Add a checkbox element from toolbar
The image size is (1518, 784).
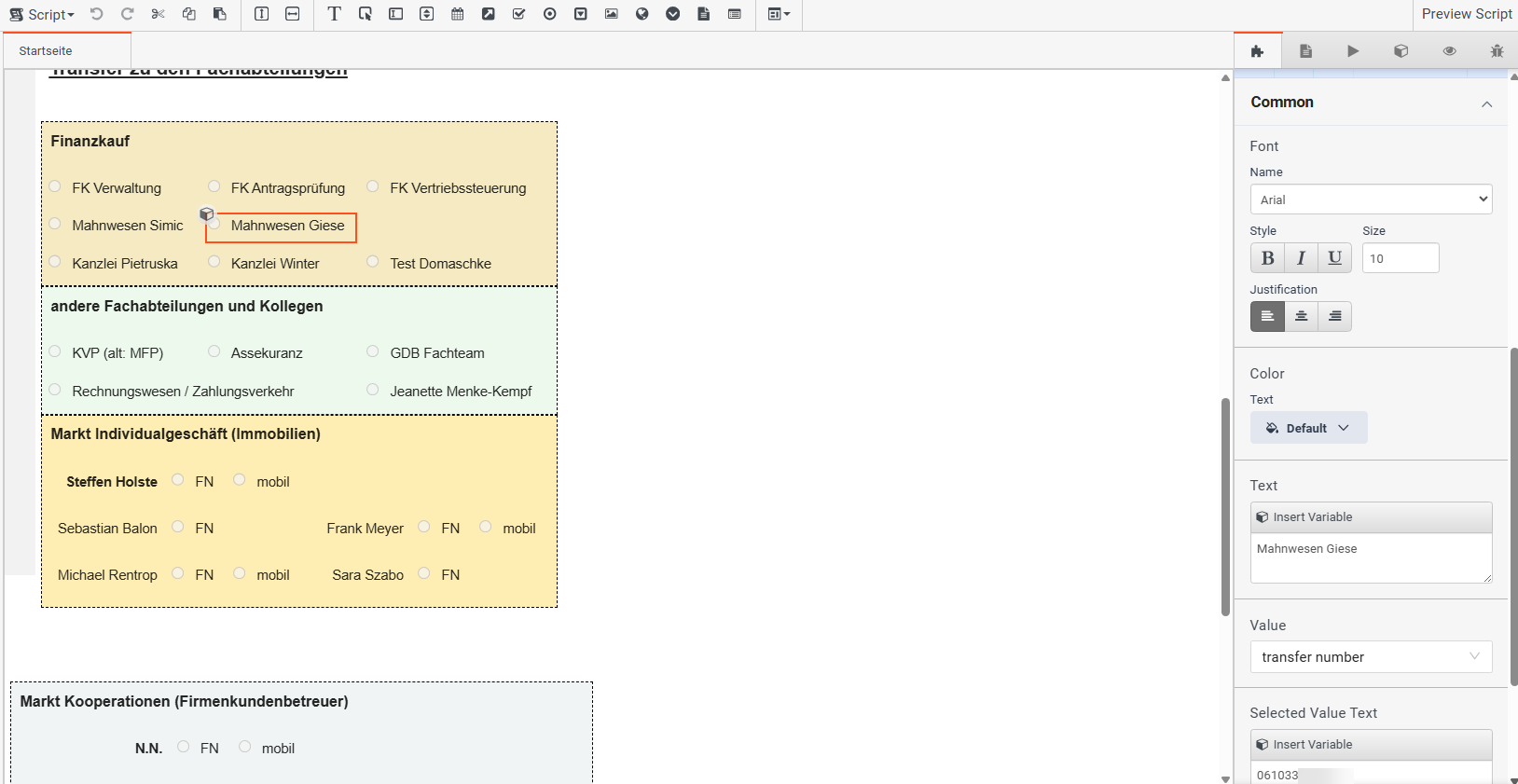(x=519, y=14)
